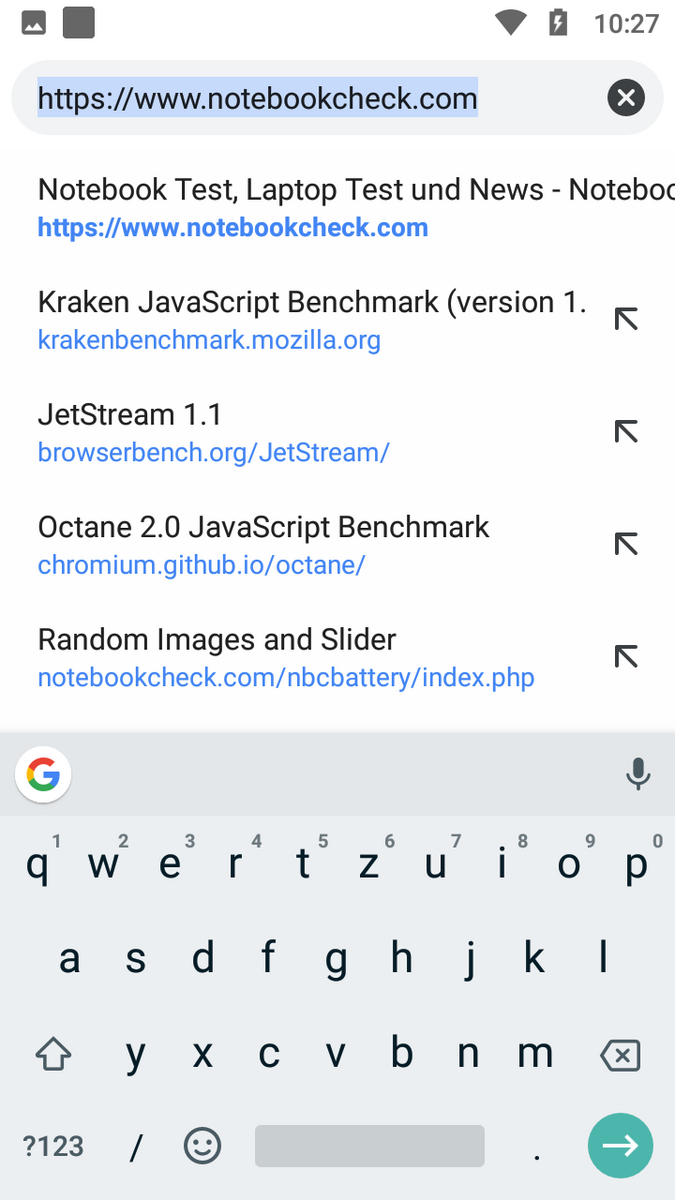Open notebookcheck.com/nbcbattery/index.php suggestion
Image resolution: width=675 pixels, height=1200 pixels.
tap(300, 658)
